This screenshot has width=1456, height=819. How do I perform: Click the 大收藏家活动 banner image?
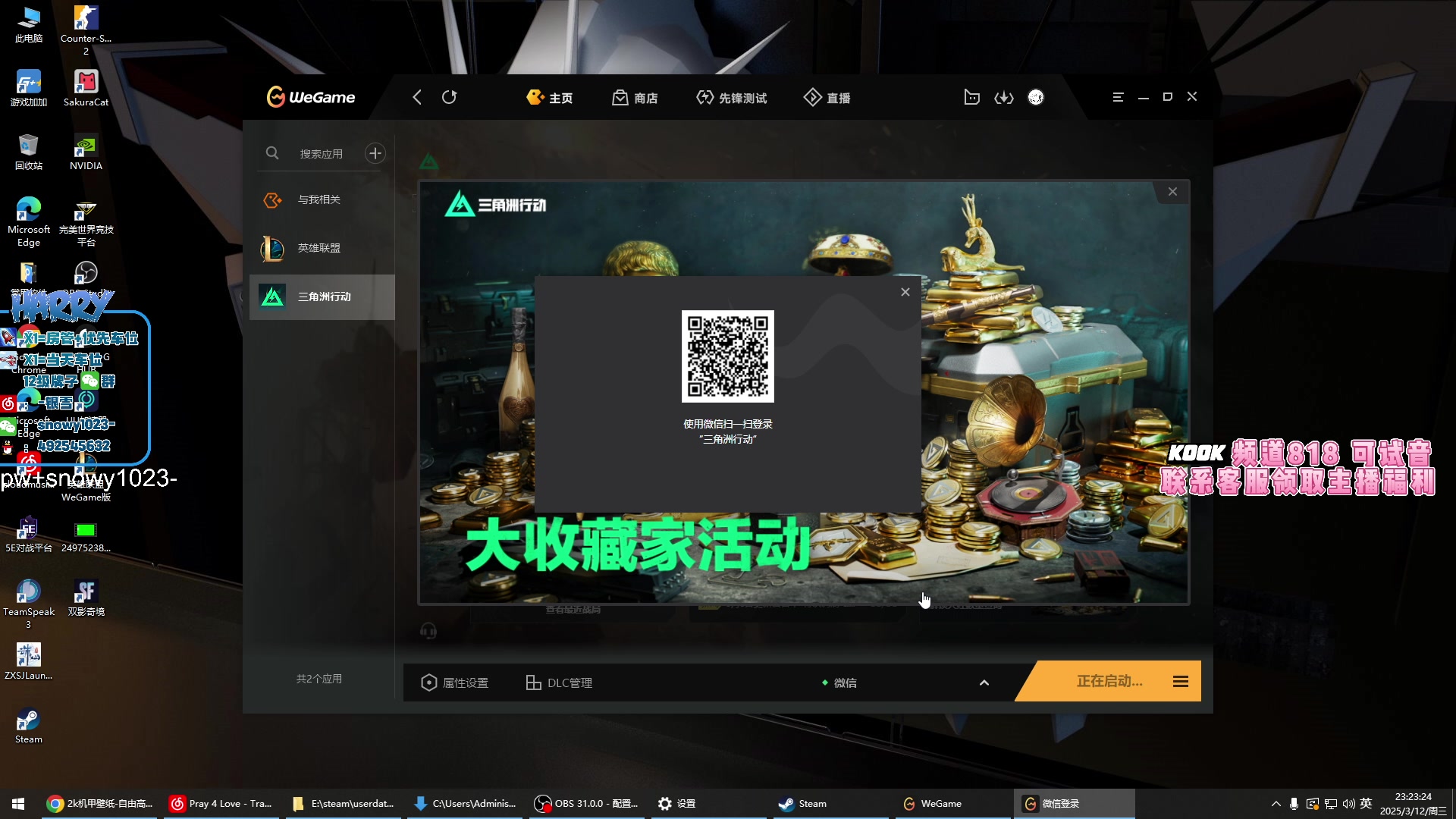click(x=637, y=544)
